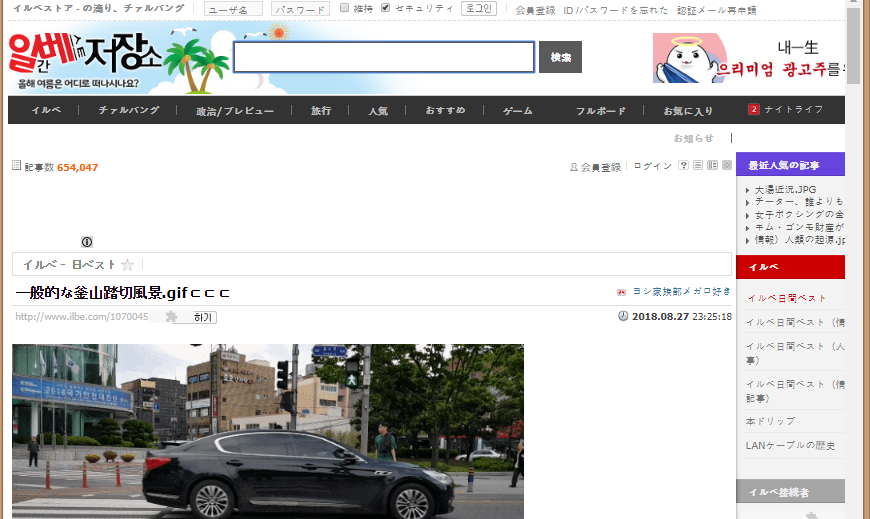Click the clock icon beside the post date

[x=623, y=317]
